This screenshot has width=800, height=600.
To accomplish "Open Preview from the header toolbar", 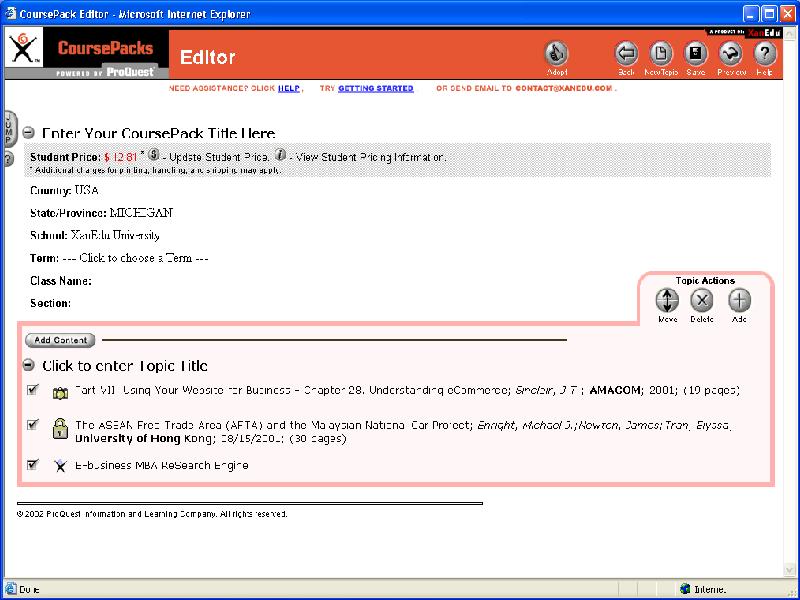I will (x=731, y=54).
